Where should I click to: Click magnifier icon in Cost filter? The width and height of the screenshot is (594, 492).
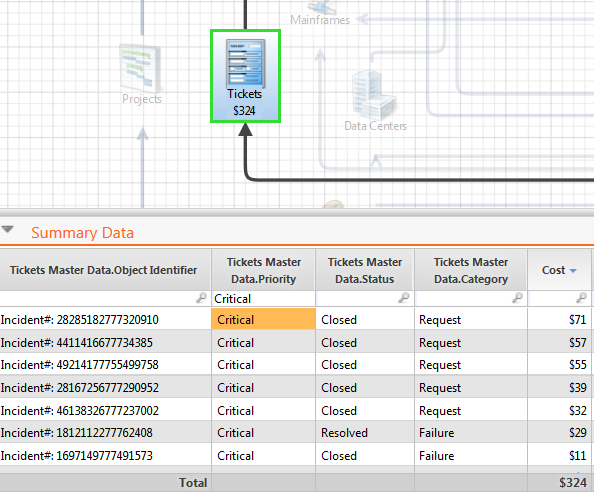[x=581, y=298]
